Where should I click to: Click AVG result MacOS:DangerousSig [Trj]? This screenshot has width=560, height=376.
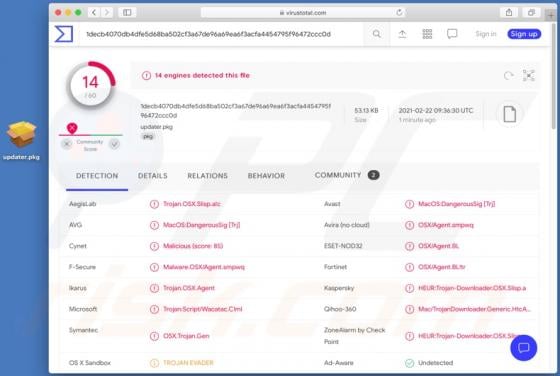(x=201, y=225)
